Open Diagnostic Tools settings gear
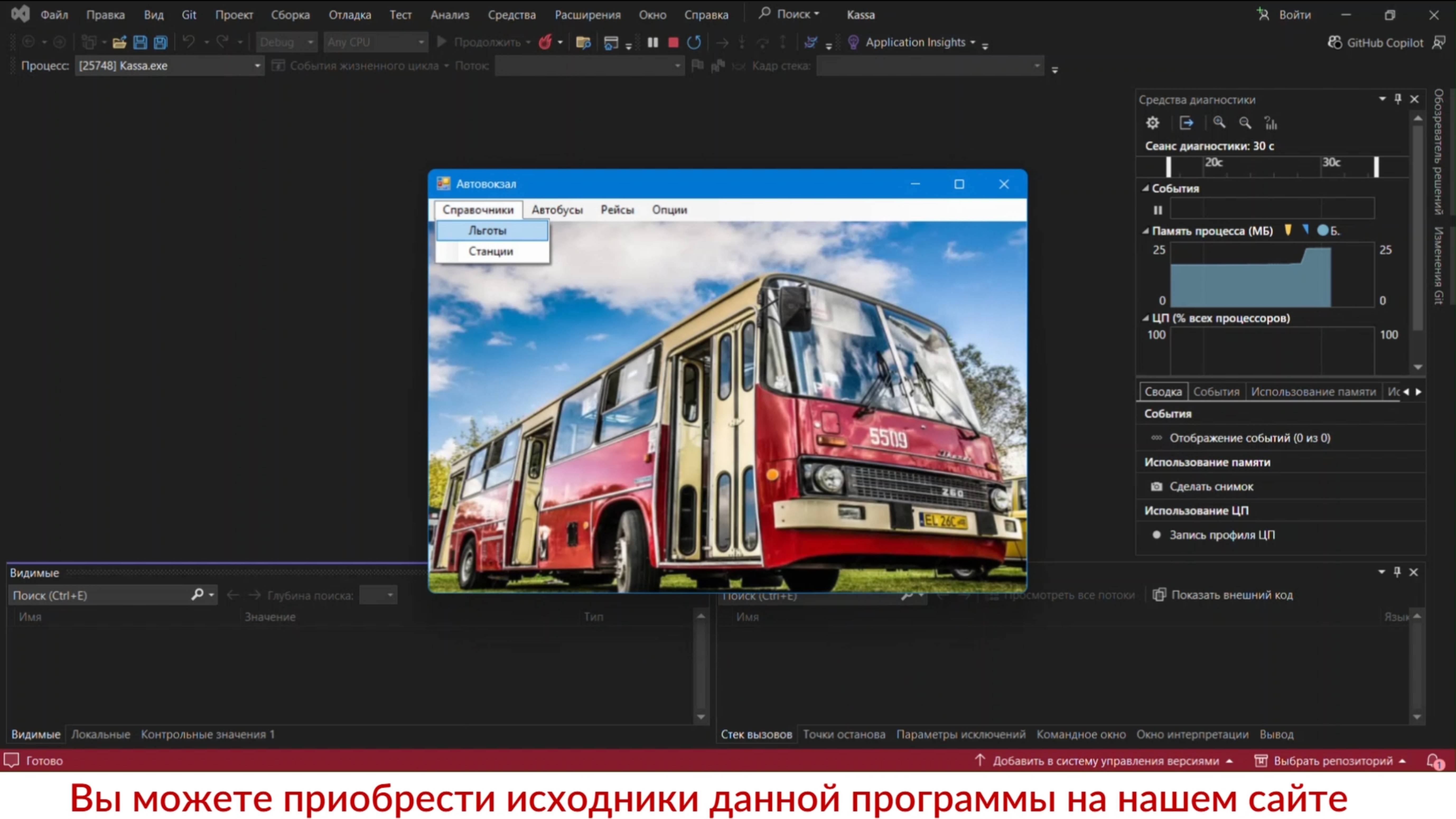 (1153, 123)
